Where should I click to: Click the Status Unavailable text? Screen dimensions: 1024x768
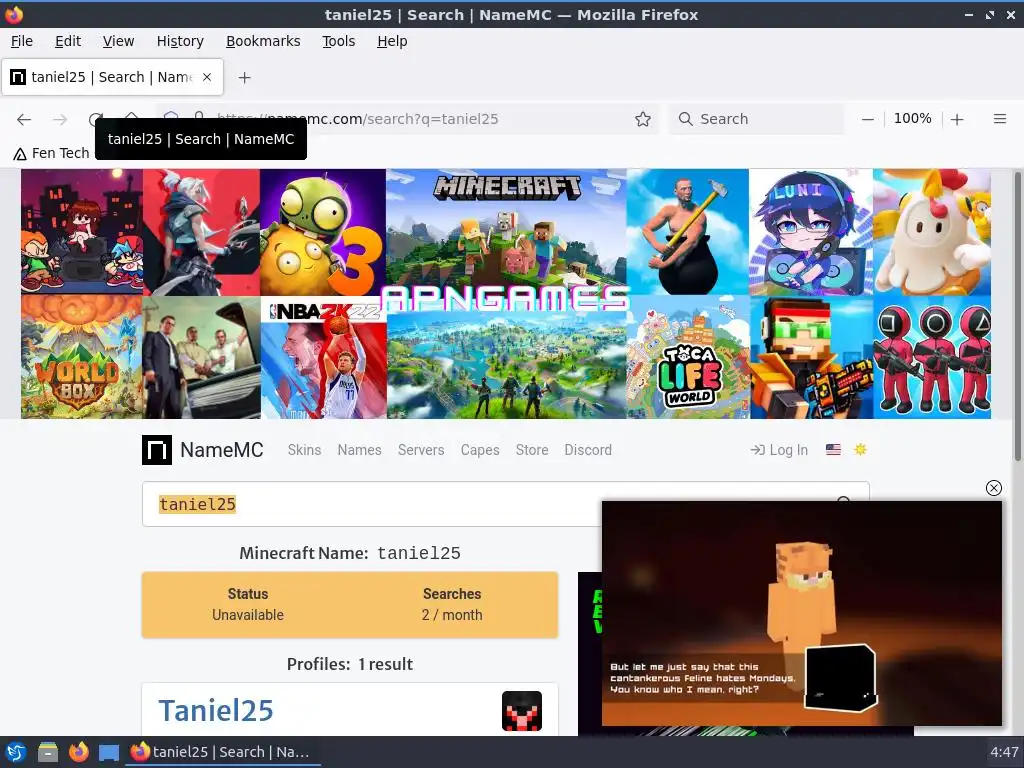[x=248, y=605]
